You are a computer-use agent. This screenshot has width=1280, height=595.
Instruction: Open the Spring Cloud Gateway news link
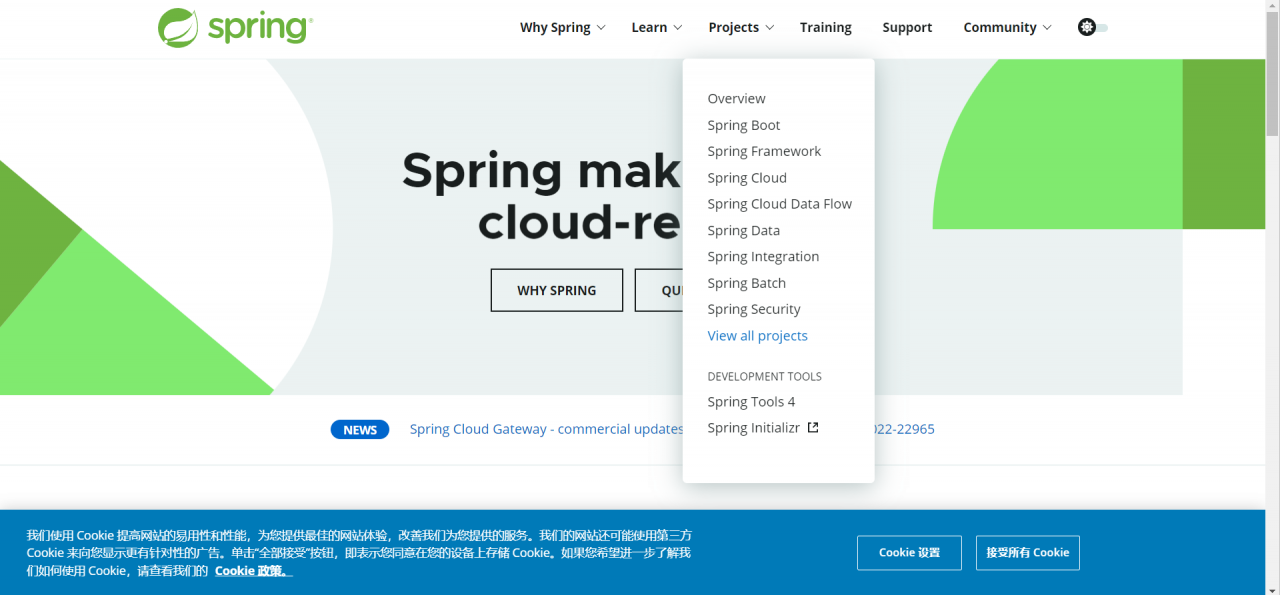(546, 429)
